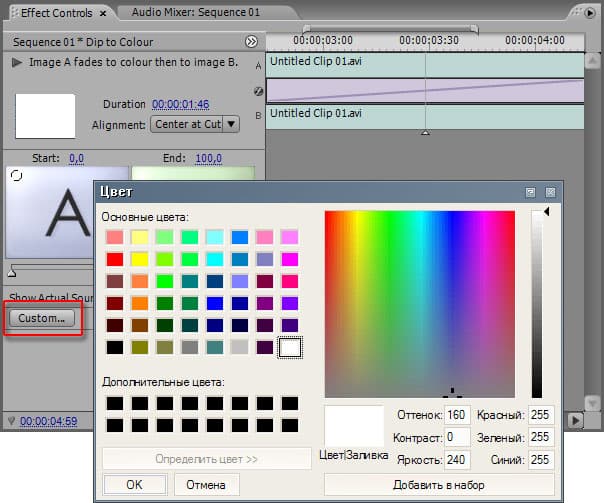Click Добавить в набор button
Screen dimensions: 604x503
click(x=439, y=485)
